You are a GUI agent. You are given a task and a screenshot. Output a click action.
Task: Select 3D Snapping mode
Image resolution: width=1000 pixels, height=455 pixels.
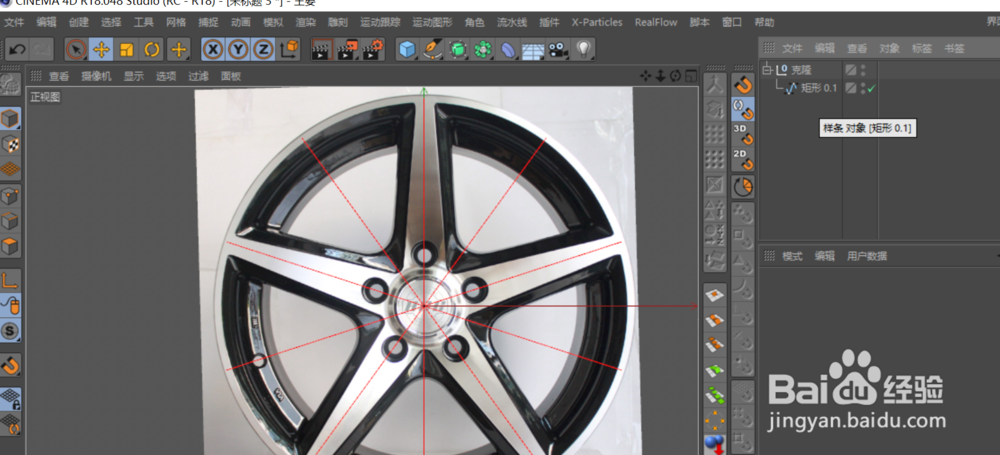[x=742, y=134]
